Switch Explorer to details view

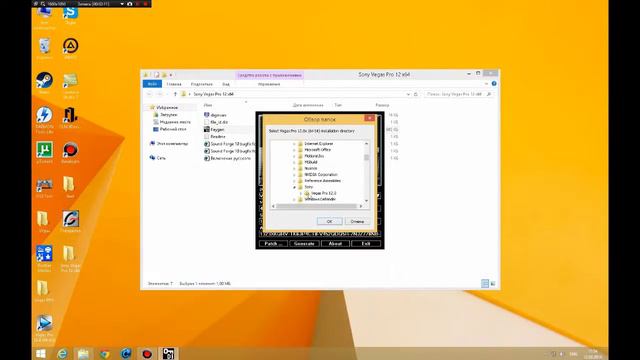coord(485,283)
